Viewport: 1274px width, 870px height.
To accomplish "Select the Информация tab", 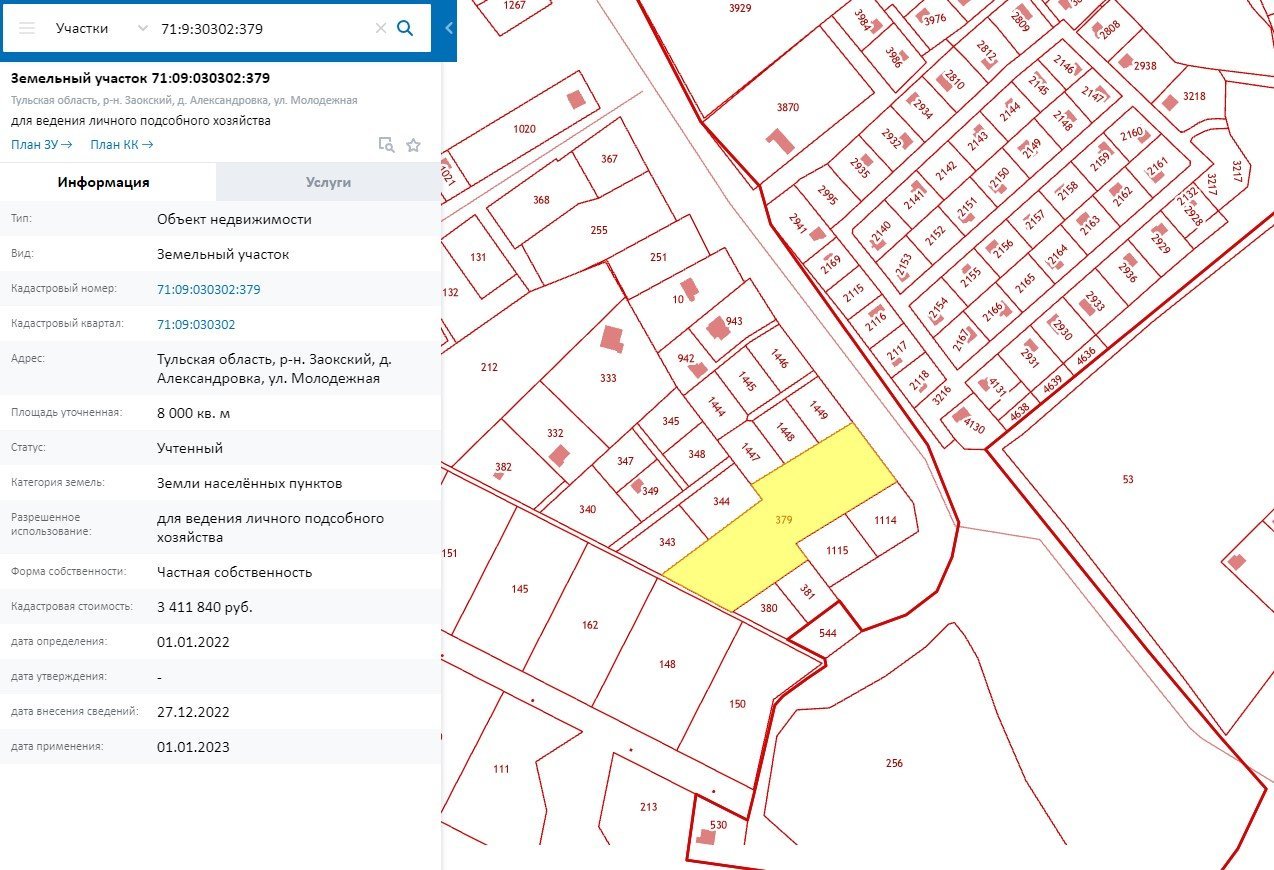I will (104, 182).
